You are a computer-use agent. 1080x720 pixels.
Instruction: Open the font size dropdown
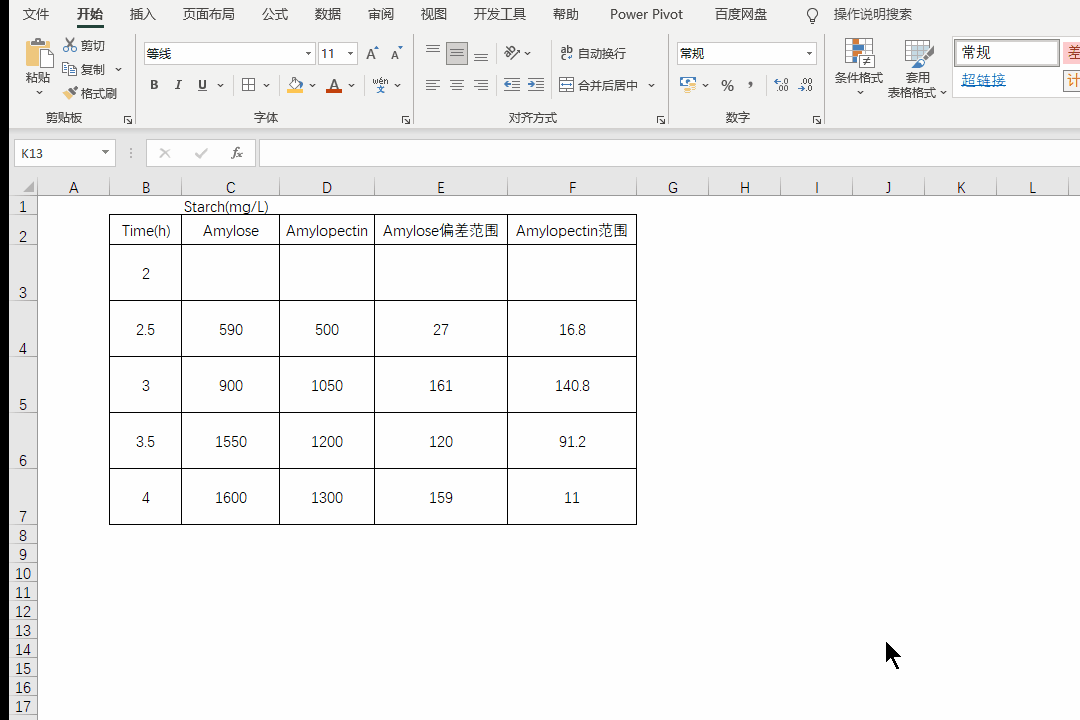pyautogui.click(x=351, y=53)
